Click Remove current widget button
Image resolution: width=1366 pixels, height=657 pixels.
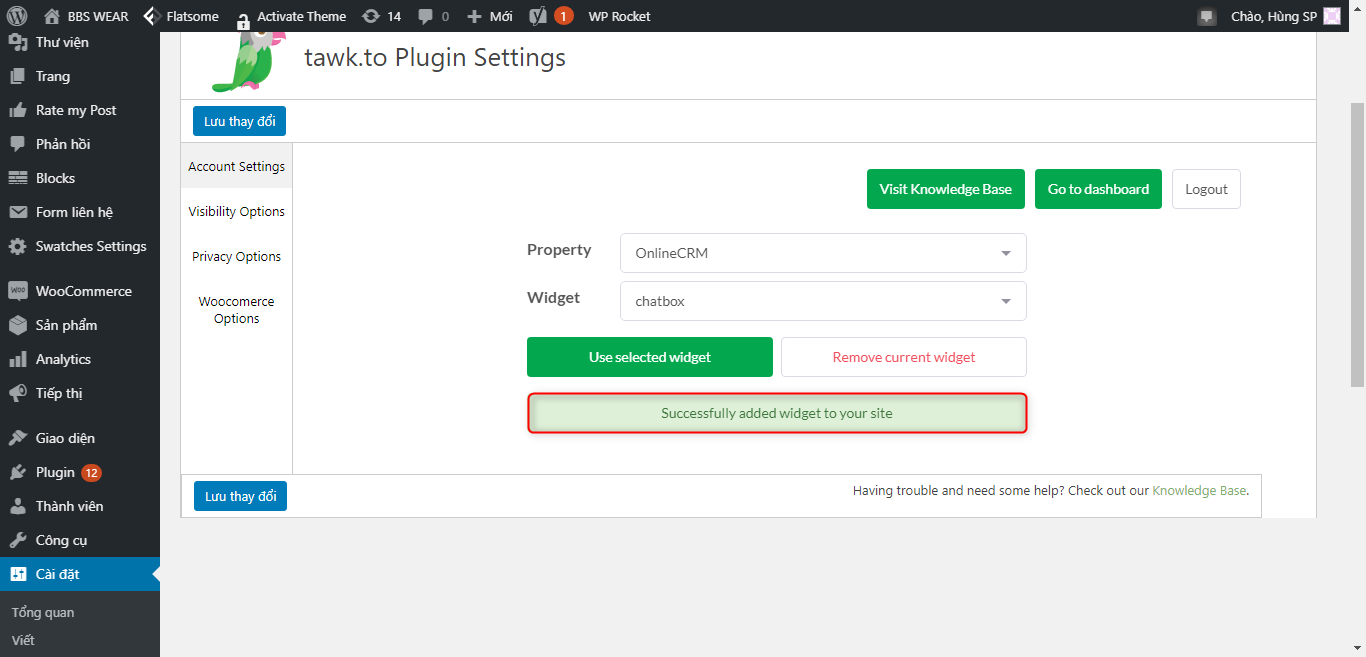[x=904, y=357]
